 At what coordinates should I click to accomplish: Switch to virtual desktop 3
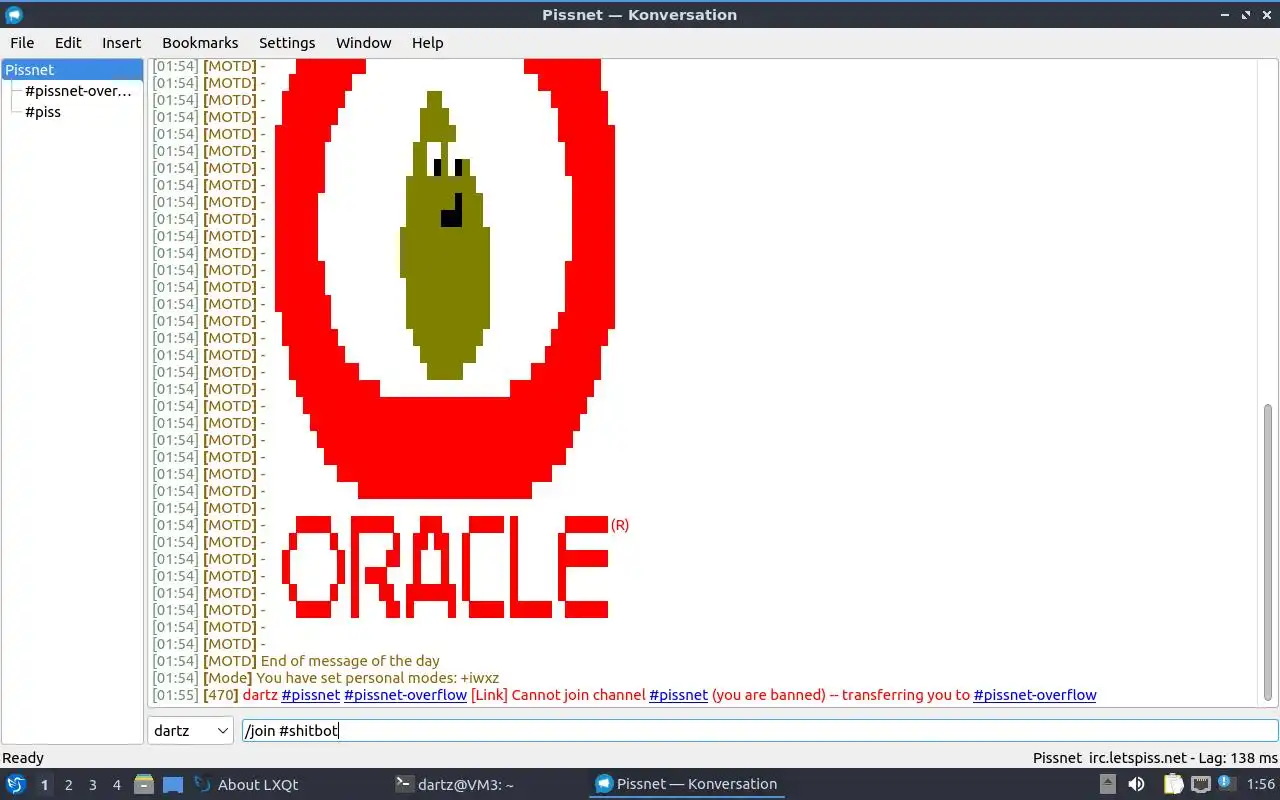(92, 785)
